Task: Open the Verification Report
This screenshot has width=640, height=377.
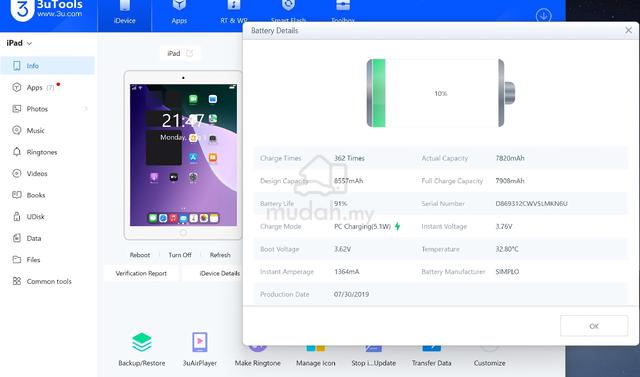Action: 141,273
